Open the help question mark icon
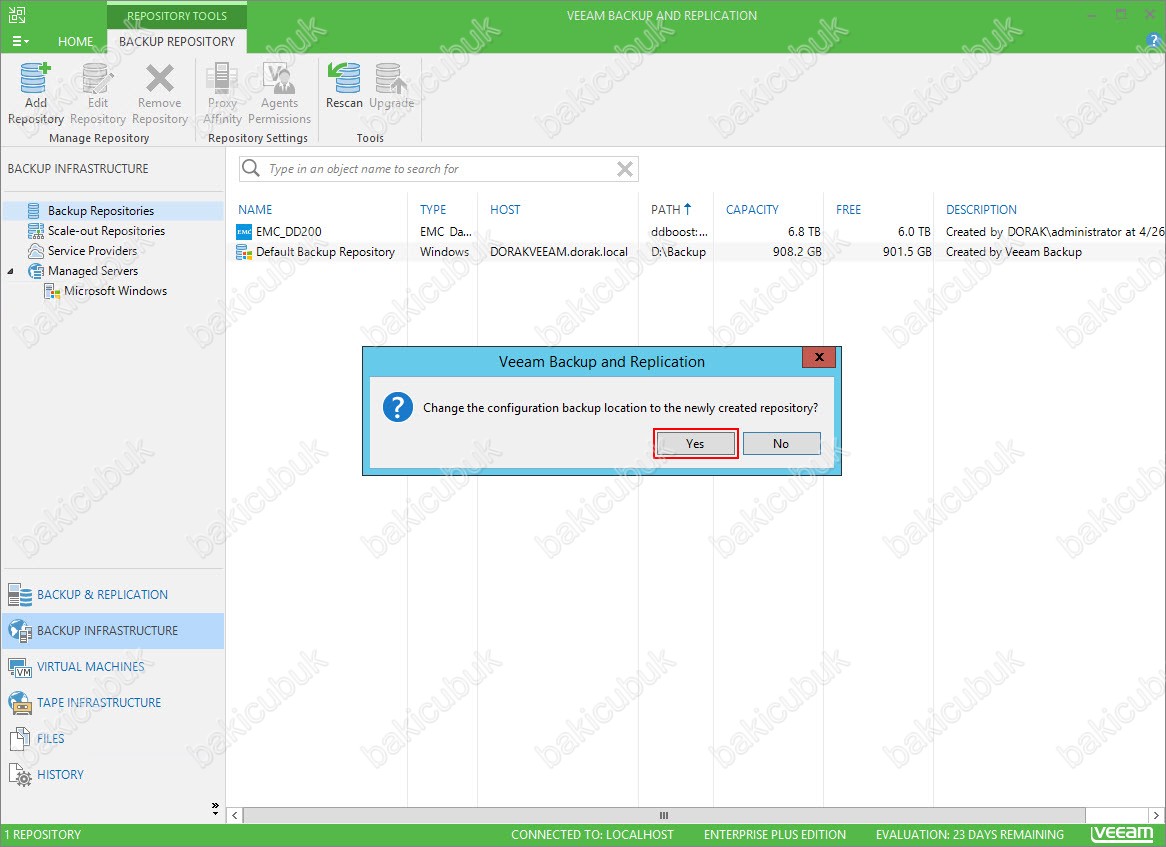Image resolution: width=1166 pixels, height=847 pixels. (1154, 42)
